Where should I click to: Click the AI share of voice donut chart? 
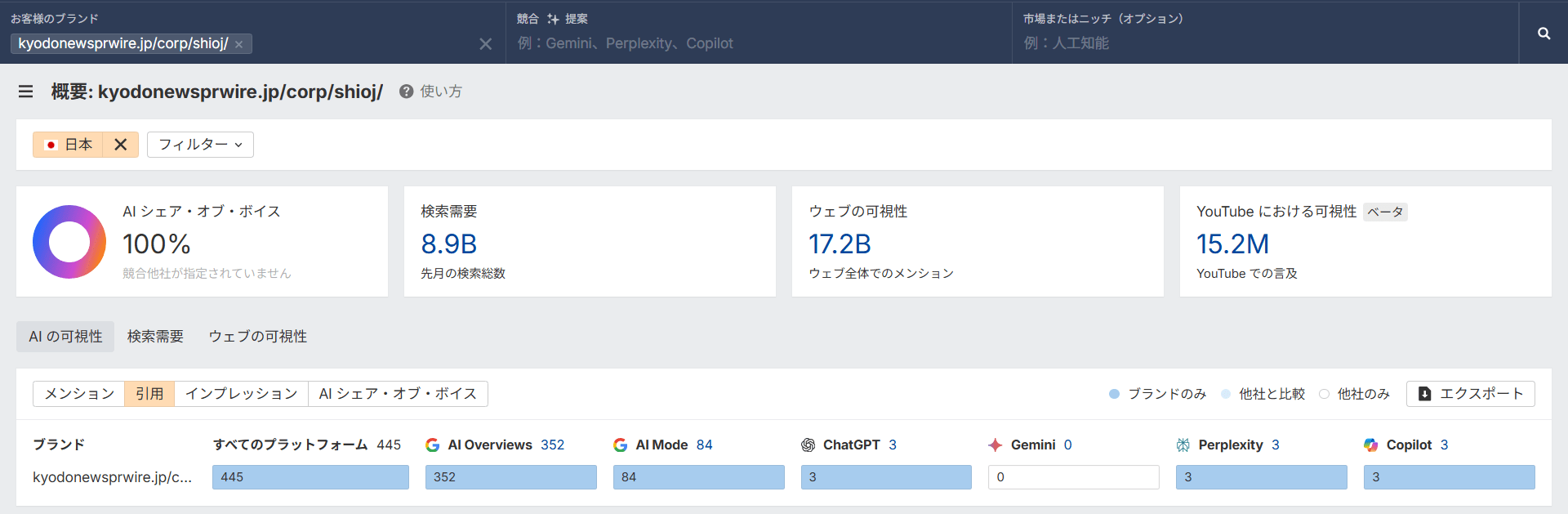coord(69,242)
